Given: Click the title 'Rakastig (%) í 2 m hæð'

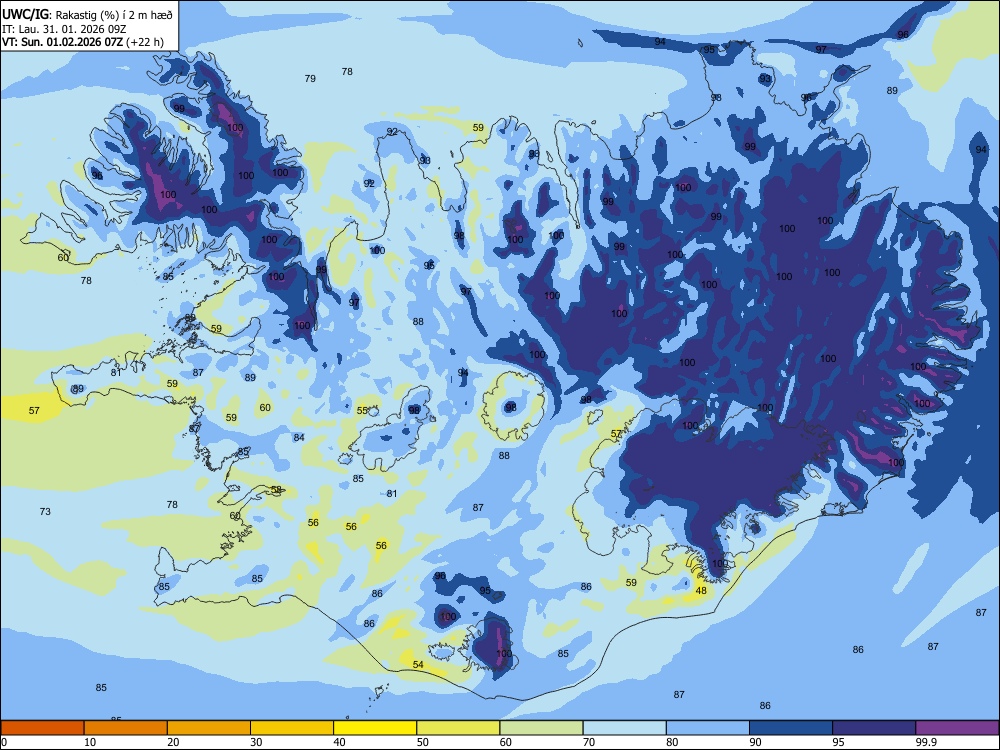Looking at the screenshot, I should pyautogui.click(x=114, y=15).
